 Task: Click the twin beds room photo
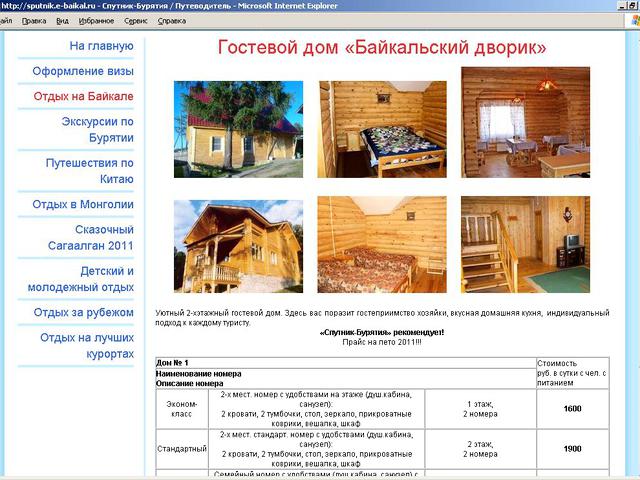click(x=382, y=244)
